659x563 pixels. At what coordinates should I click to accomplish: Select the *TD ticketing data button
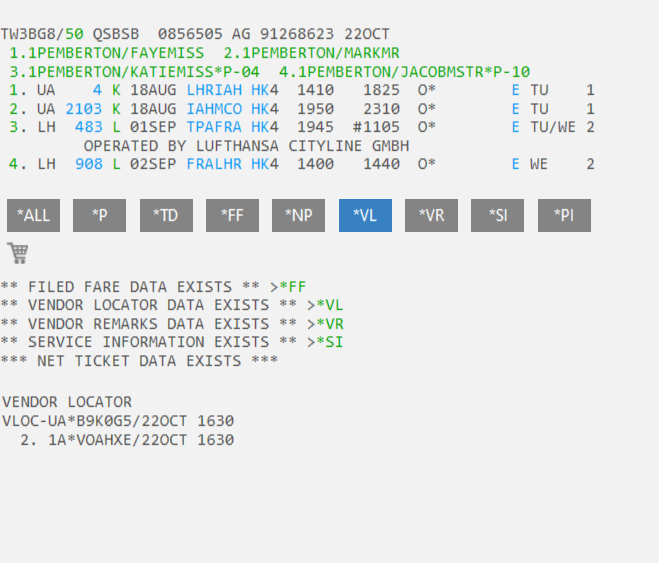[166, 216]
